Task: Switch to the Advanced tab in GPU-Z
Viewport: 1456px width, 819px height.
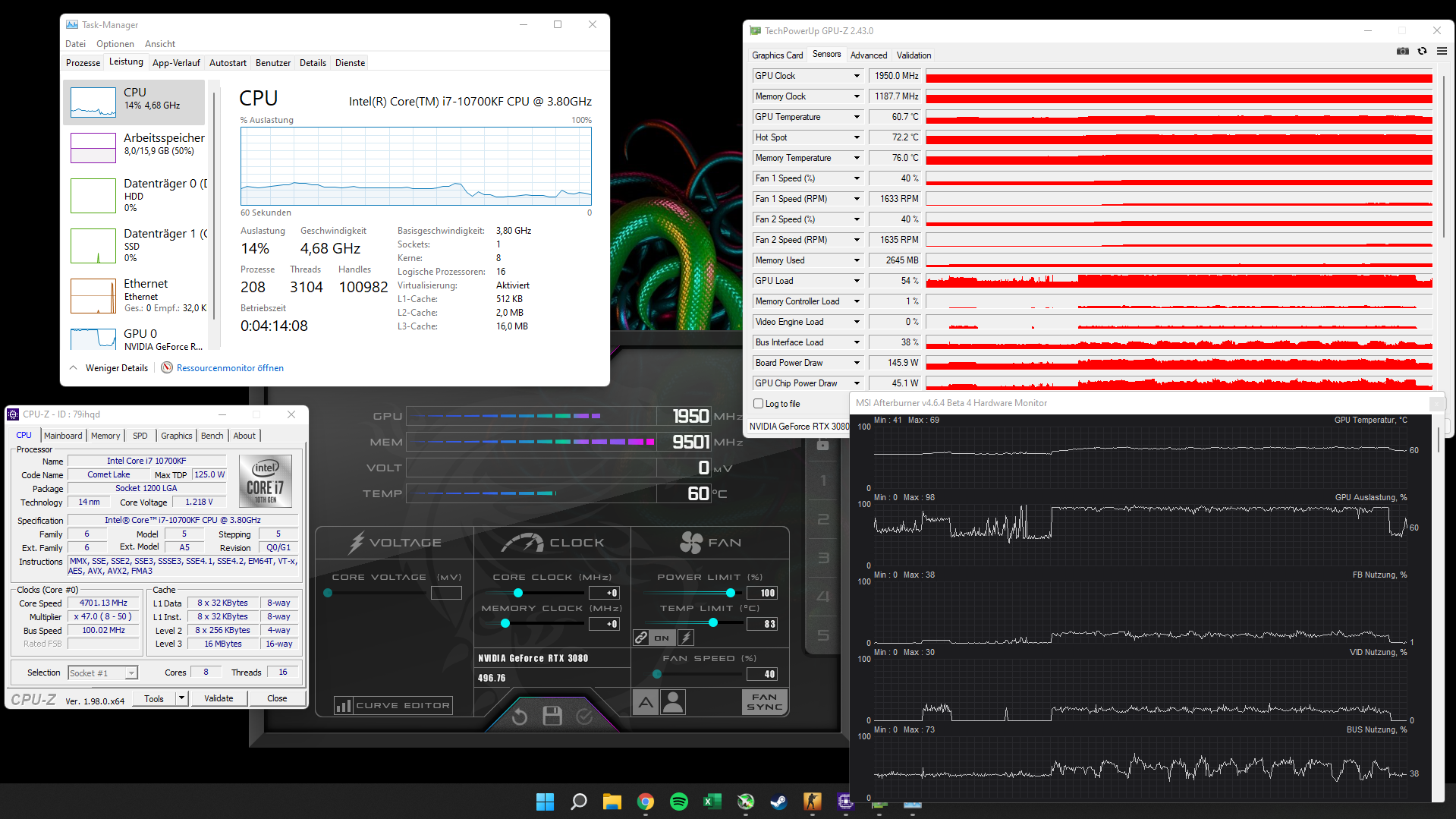Action: coord(869,55)
